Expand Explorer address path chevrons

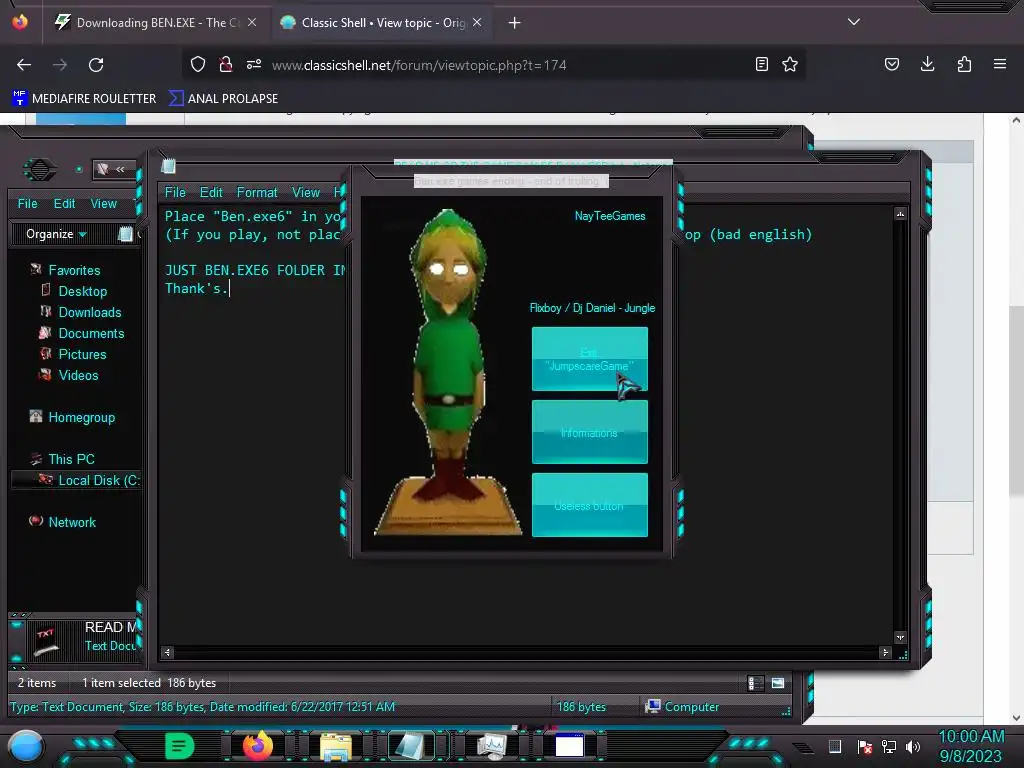pos(120,169)
